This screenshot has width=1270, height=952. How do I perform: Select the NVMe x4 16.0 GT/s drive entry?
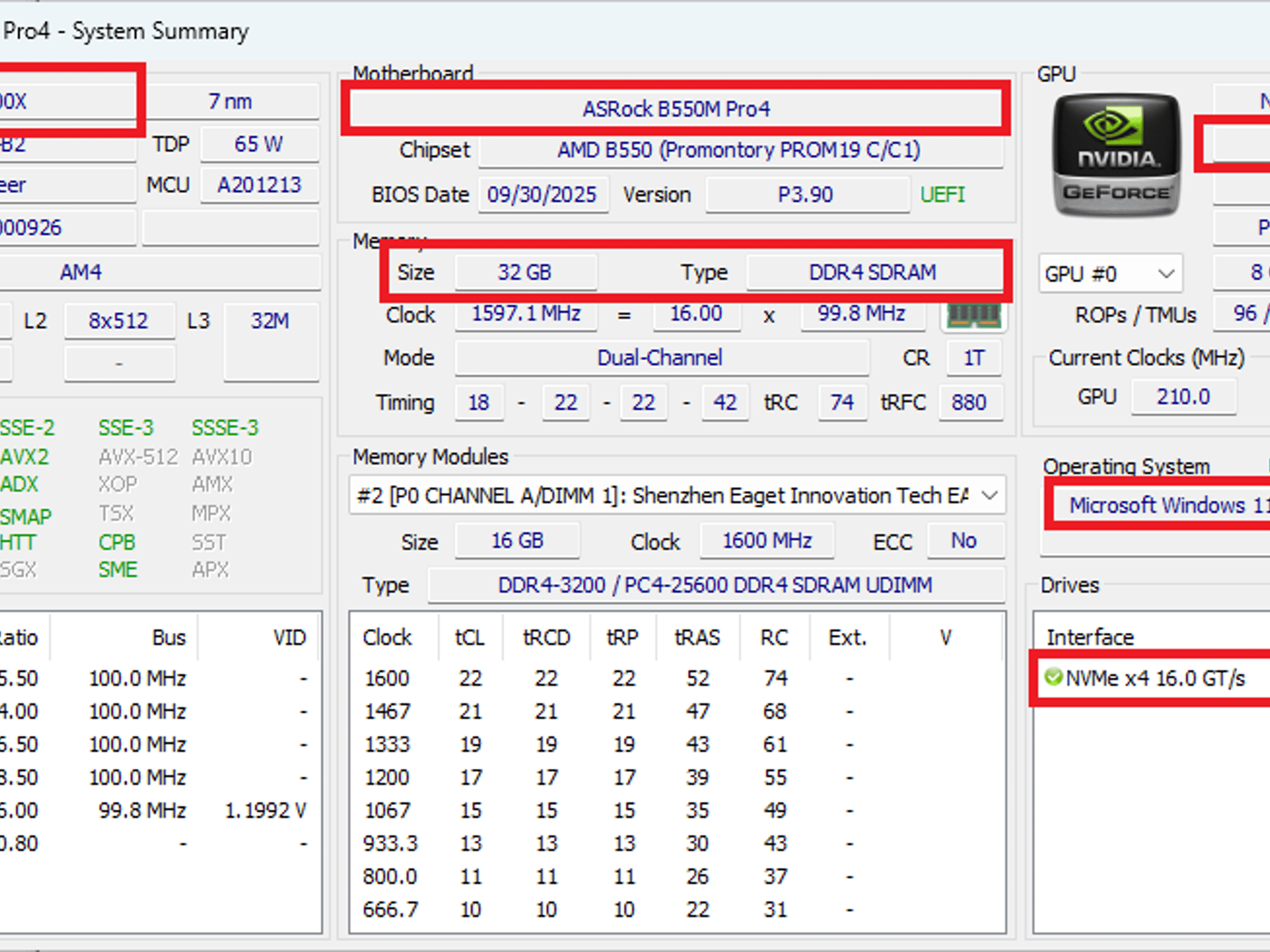click(x=1153, y=678)
